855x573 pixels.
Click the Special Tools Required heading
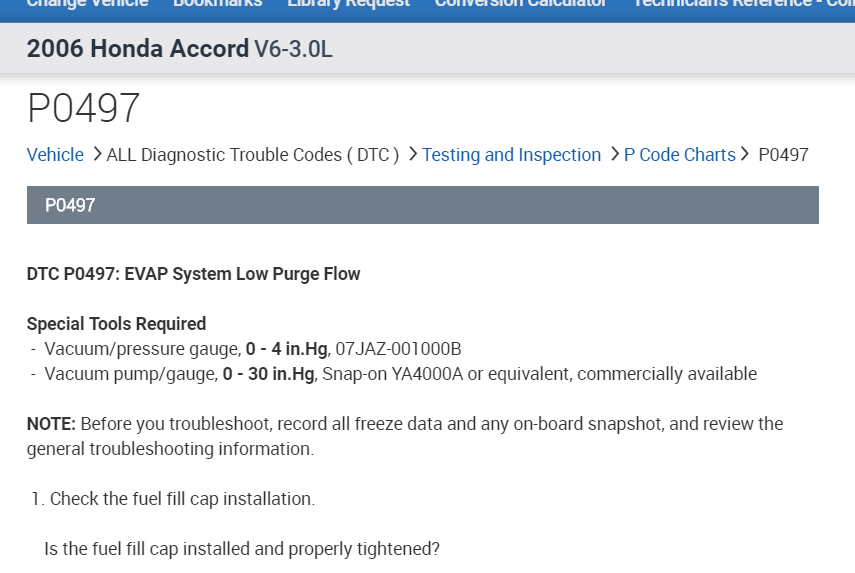click(x=116, y=324)
